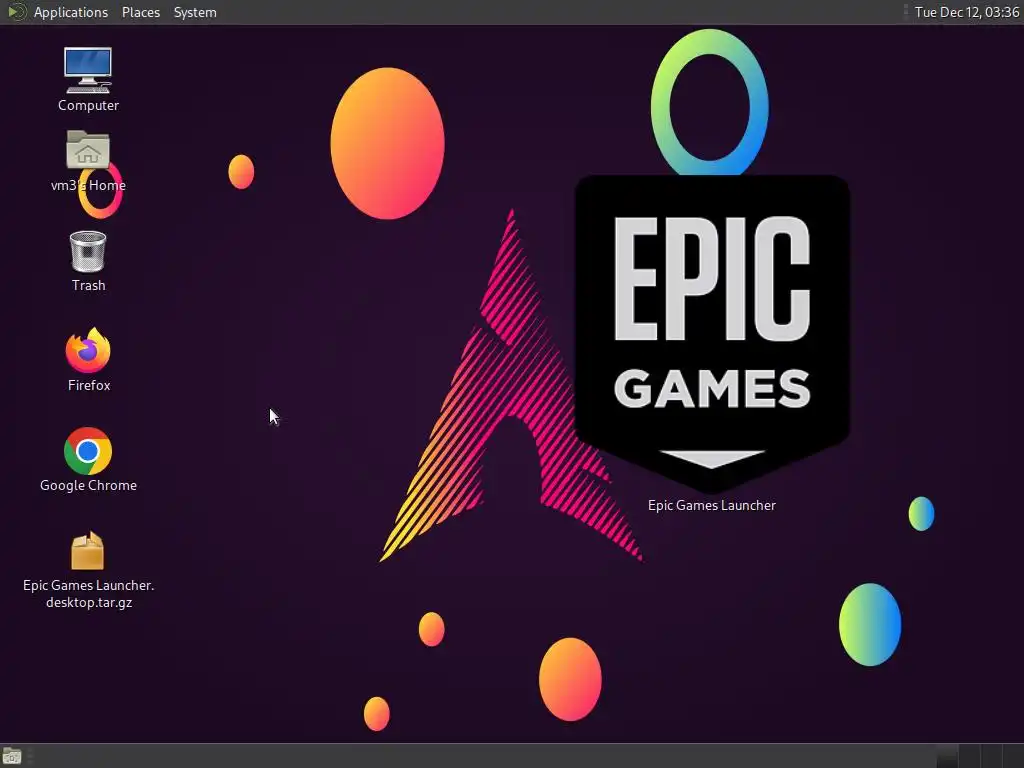This screenshot has width=1024, height=768.
Task: Open the System menu in the top panel
Action: pos(195,12)
